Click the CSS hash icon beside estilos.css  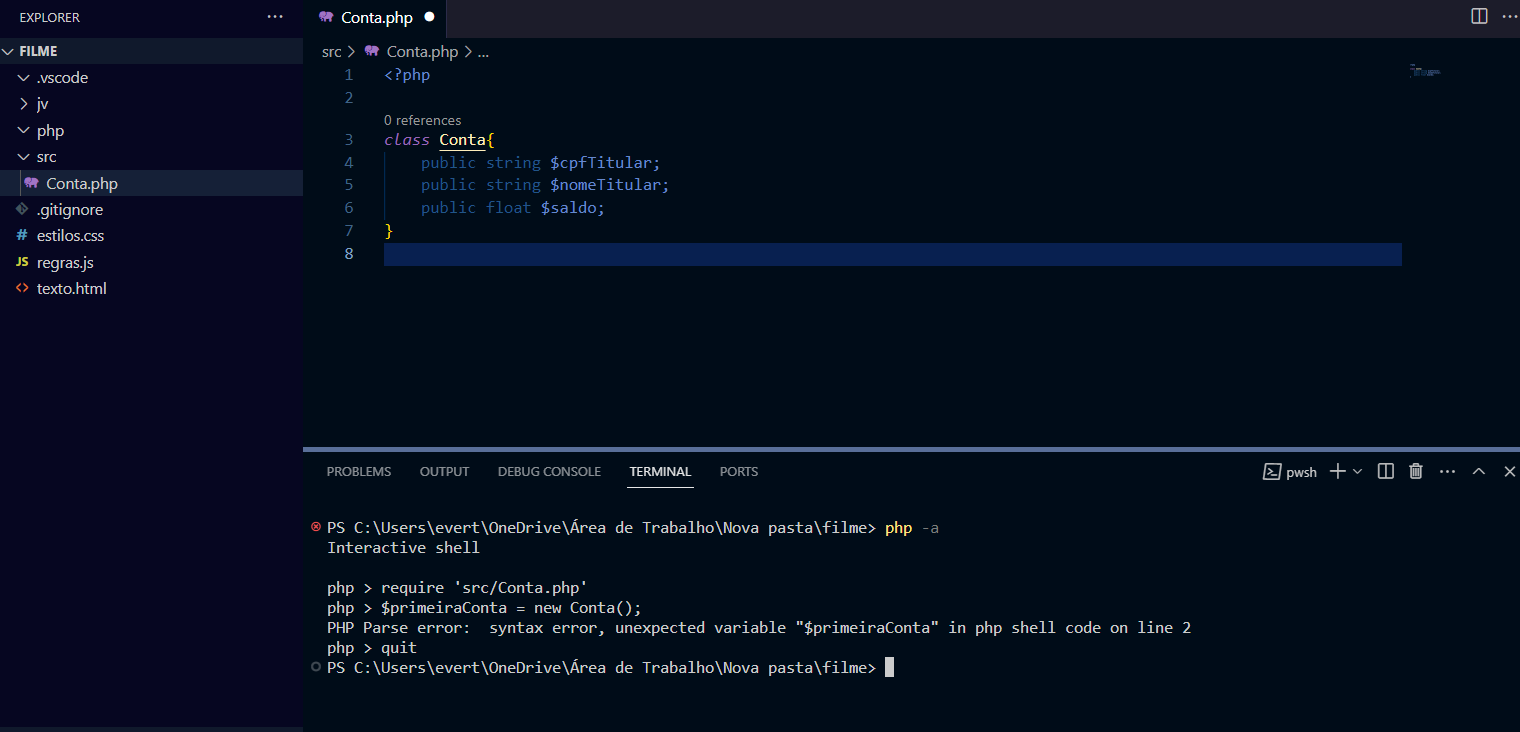point(22,236)
